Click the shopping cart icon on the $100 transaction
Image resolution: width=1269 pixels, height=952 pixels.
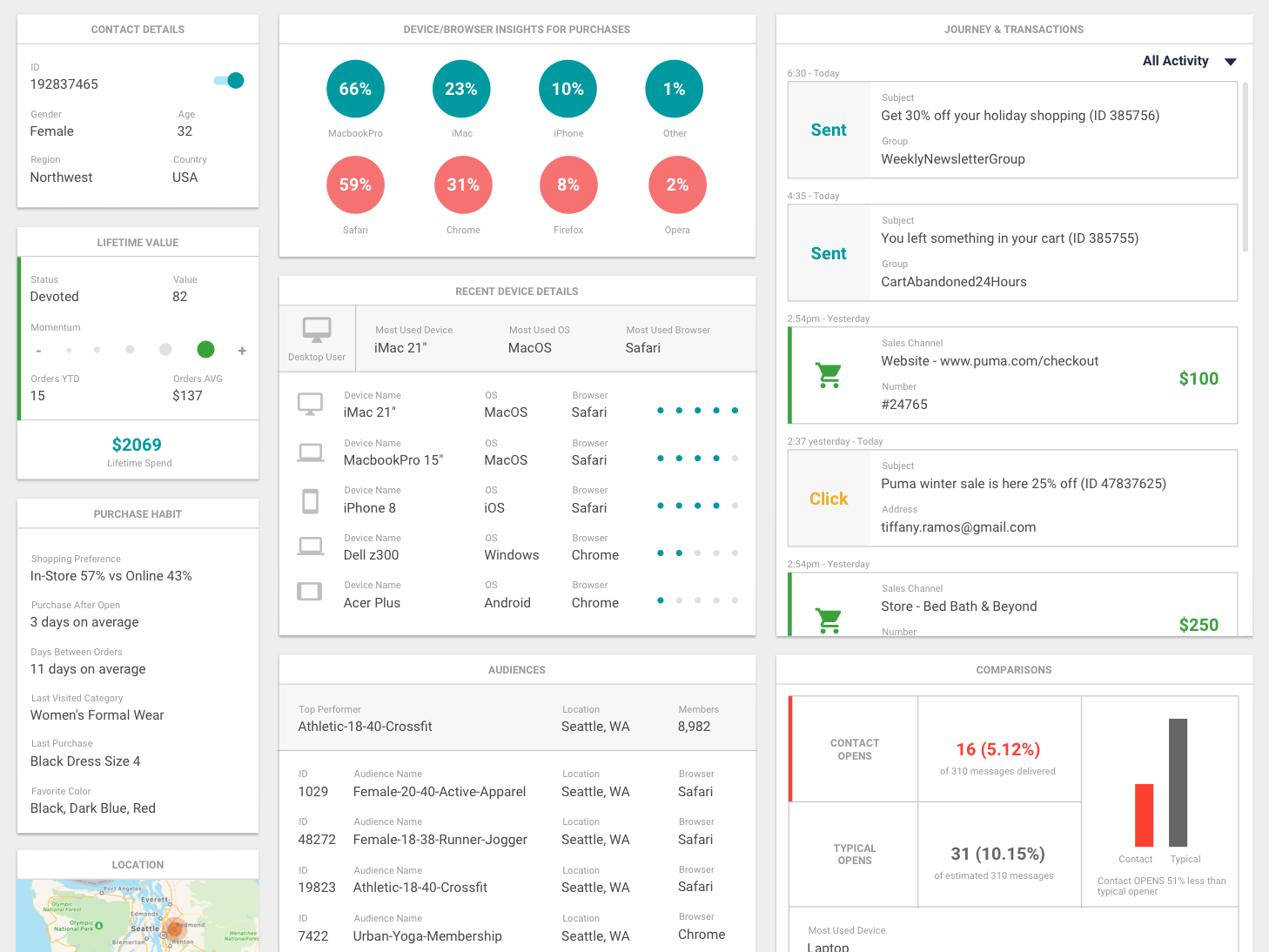tap(828, 375)
